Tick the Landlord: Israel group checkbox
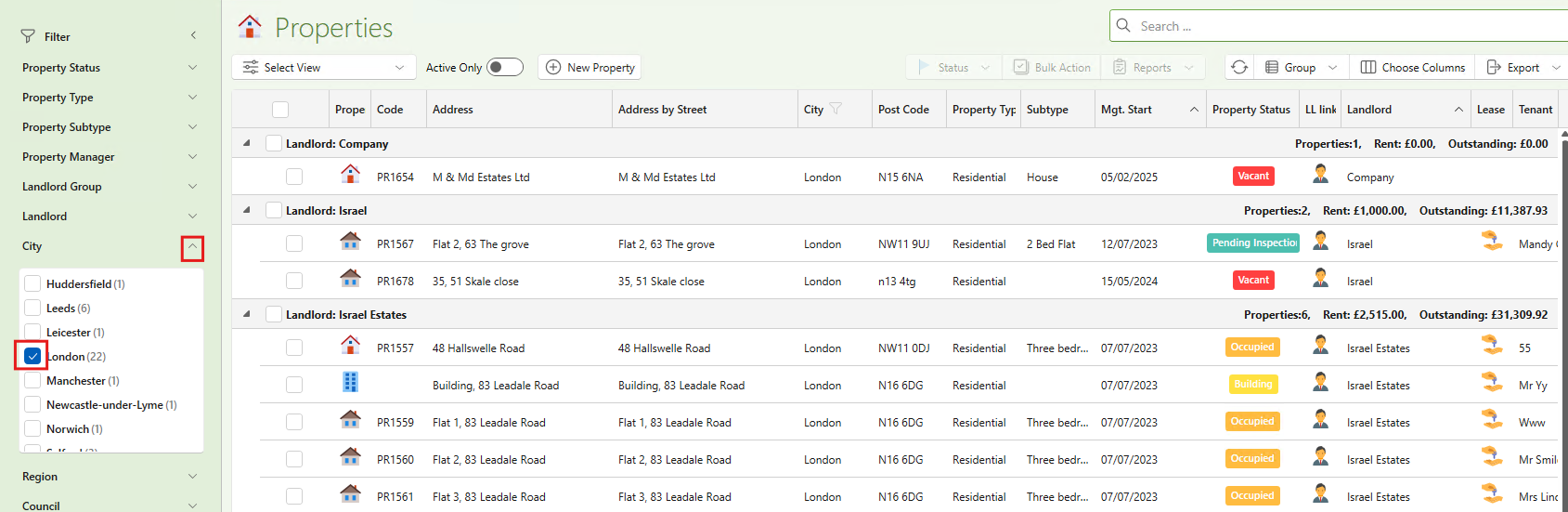 click(274, 210)
